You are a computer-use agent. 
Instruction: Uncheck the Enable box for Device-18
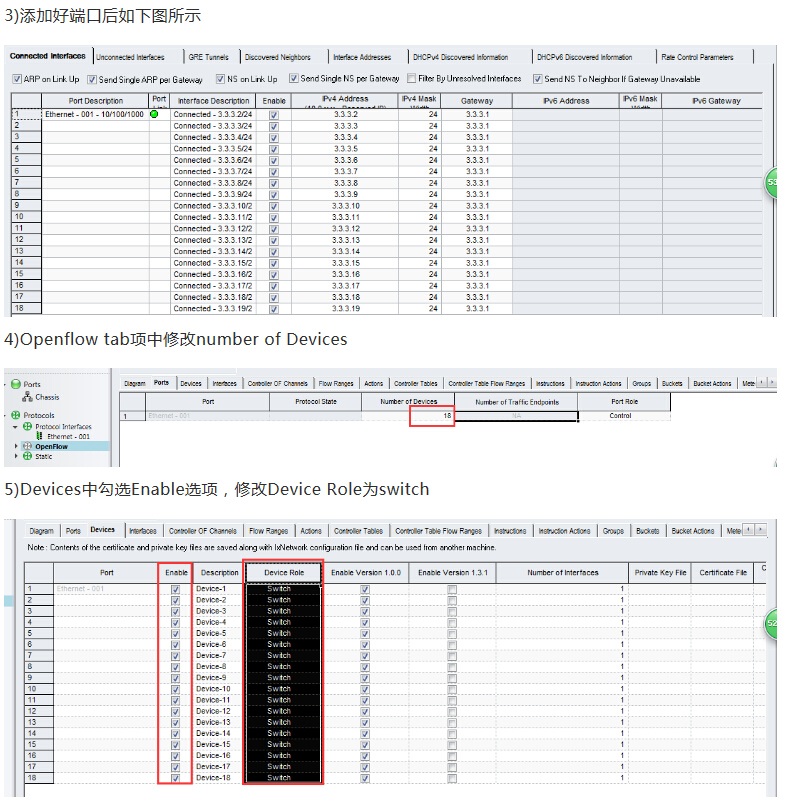pos(176,778)
